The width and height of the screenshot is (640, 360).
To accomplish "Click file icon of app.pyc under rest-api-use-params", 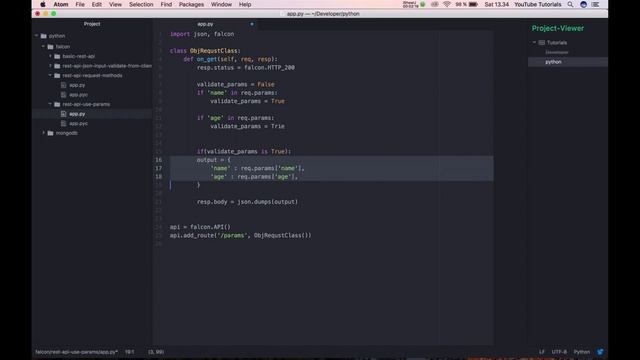I will click(64, 123).
